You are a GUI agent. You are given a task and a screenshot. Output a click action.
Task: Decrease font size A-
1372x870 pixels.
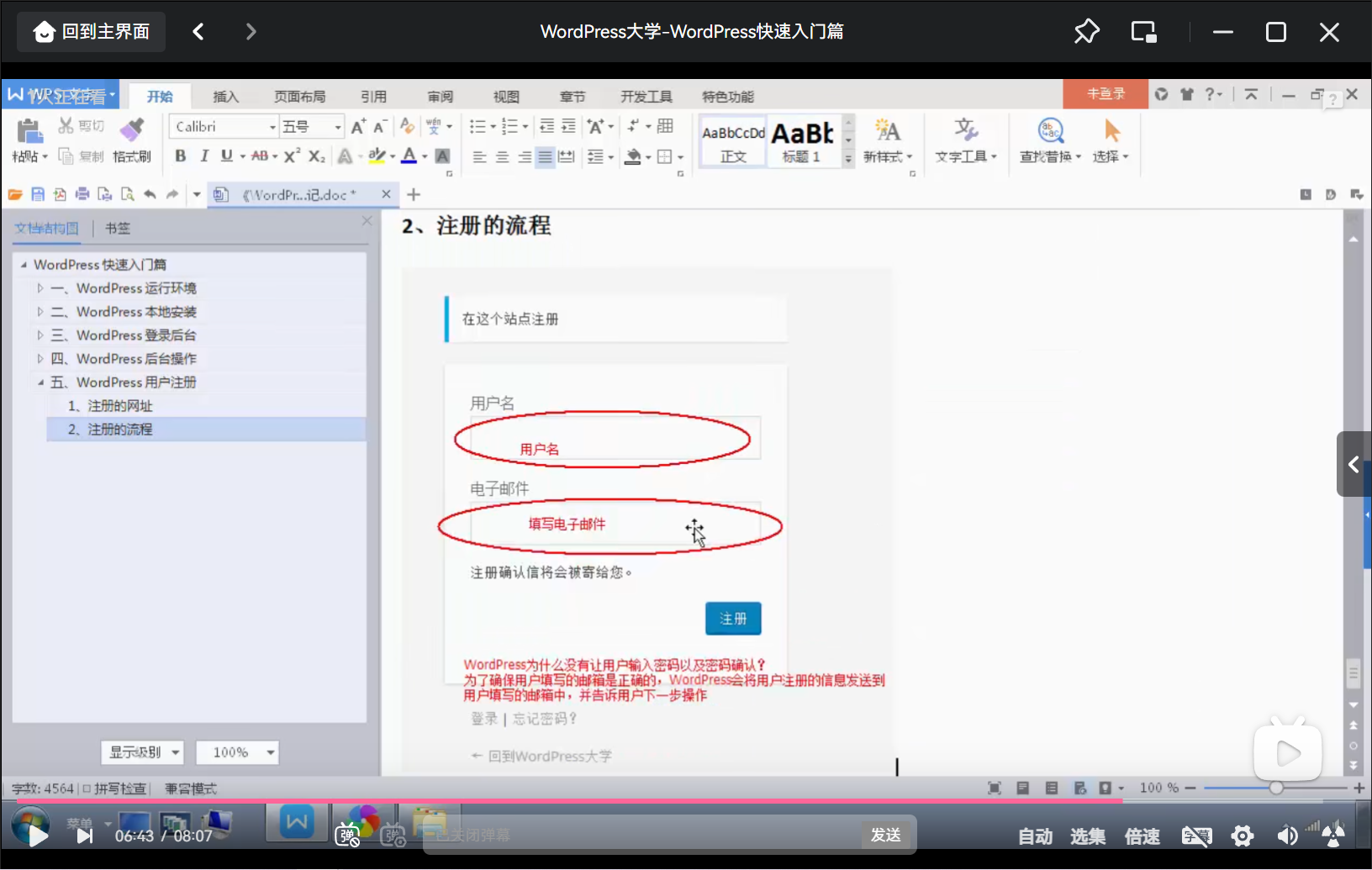click(380, 127)
